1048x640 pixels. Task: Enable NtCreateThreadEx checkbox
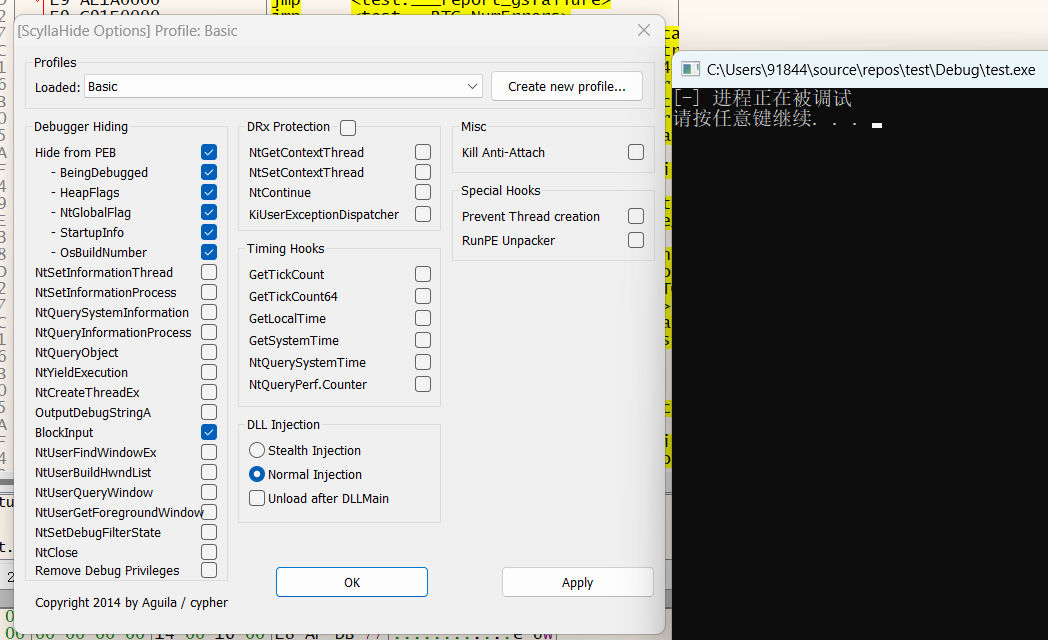point(209,393)
